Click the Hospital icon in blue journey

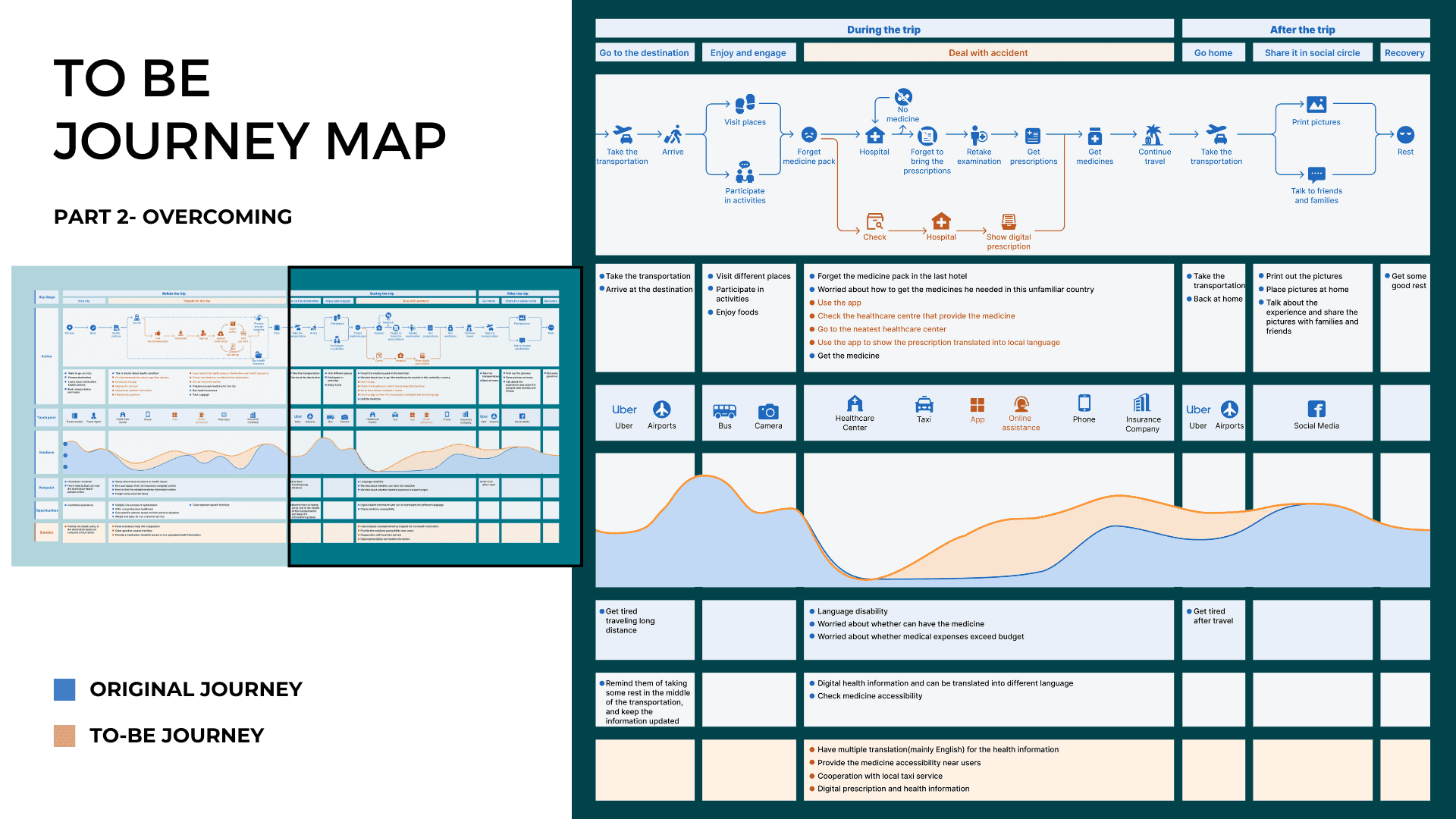coord(874,135)
